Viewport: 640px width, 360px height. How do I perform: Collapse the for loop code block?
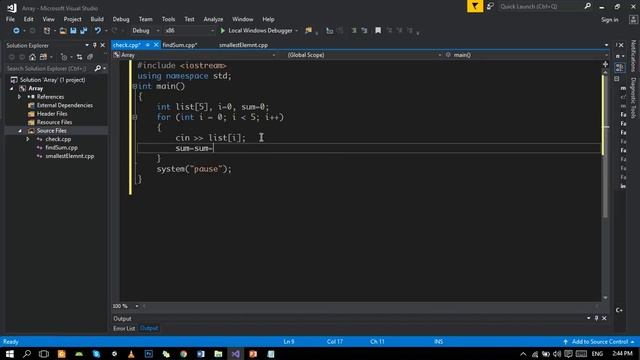pos(135,118)
